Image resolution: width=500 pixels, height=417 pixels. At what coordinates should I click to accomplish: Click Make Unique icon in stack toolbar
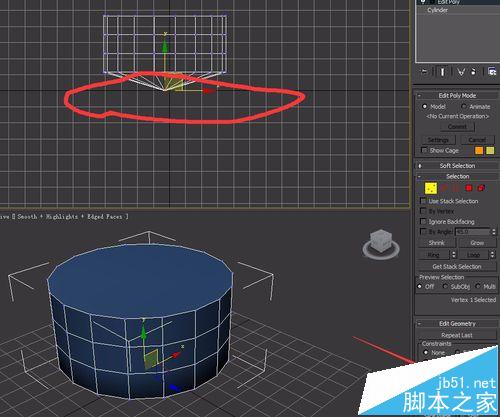461,72
